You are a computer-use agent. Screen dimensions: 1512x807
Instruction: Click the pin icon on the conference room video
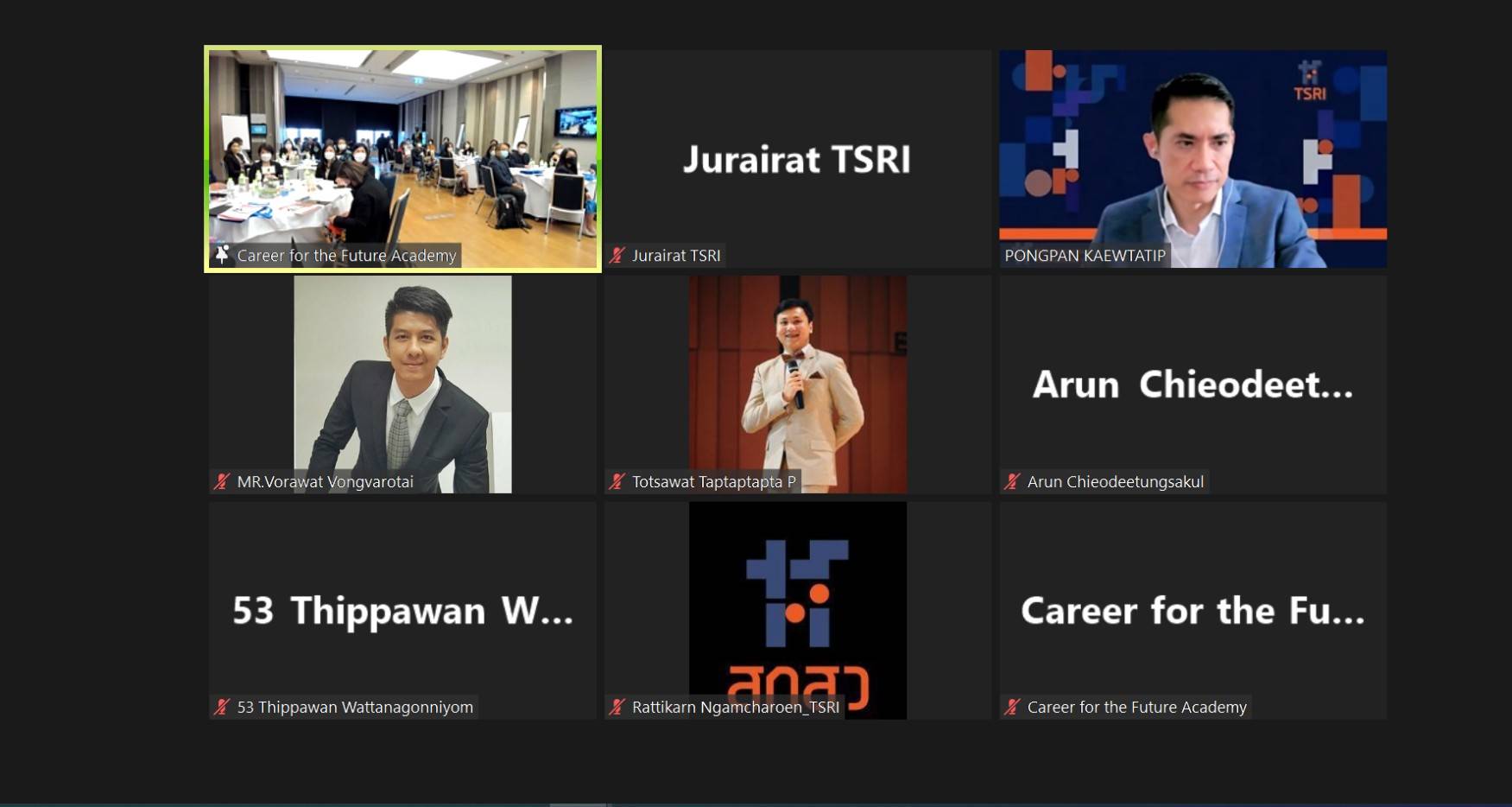click(x=222, y=255)
